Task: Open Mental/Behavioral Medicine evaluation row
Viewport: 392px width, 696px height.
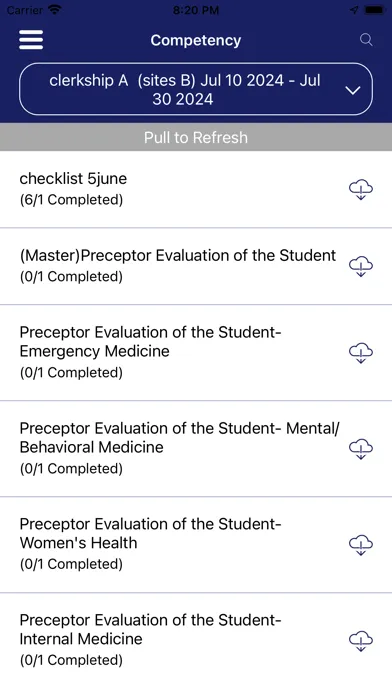Action: tap(196, 449)
